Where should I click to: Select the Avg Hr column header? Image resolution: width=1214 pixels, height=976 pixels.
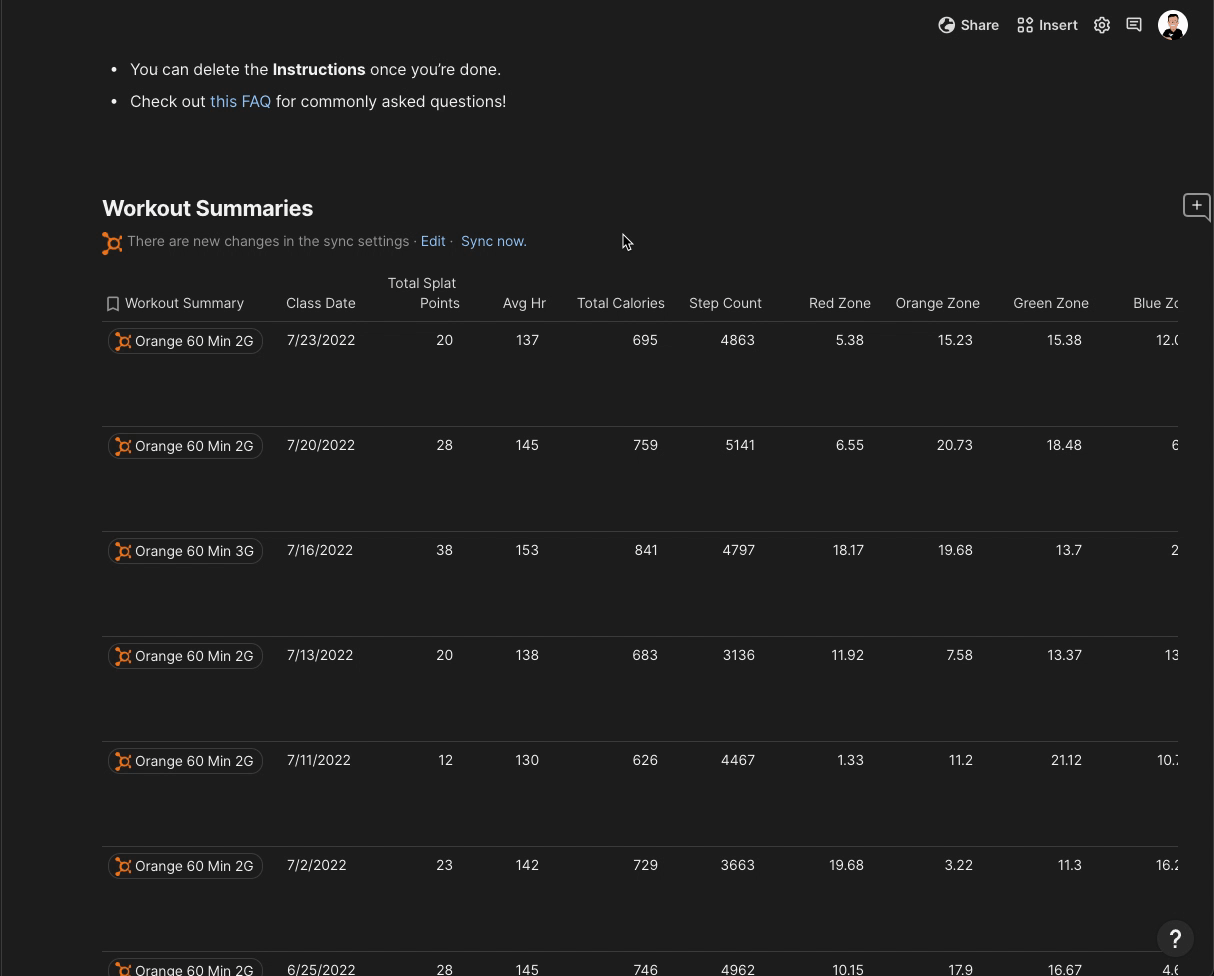tap(524, 303)
